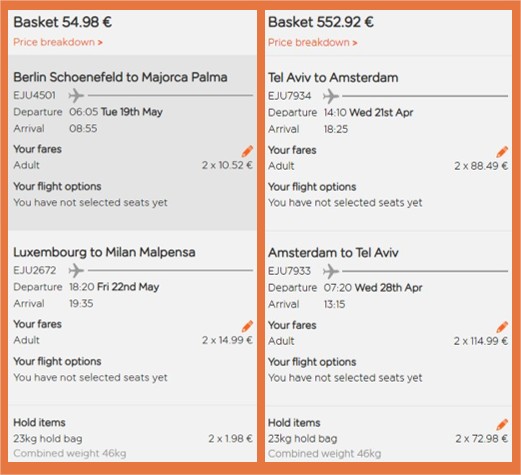Viewport: 521px width, 475px height.
Task: Click the Basket 552.92 € total
Action: pos(321,22)
